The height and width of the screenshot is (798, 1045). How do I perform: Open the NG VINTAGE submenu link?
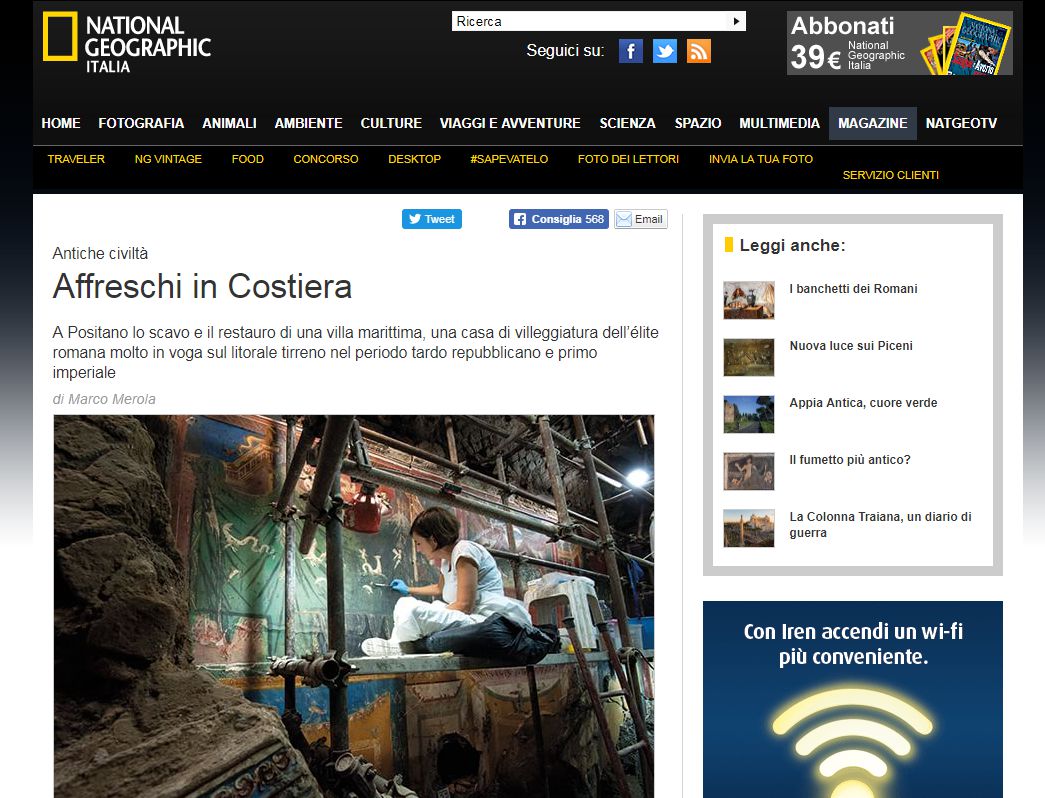pos(168,159)
